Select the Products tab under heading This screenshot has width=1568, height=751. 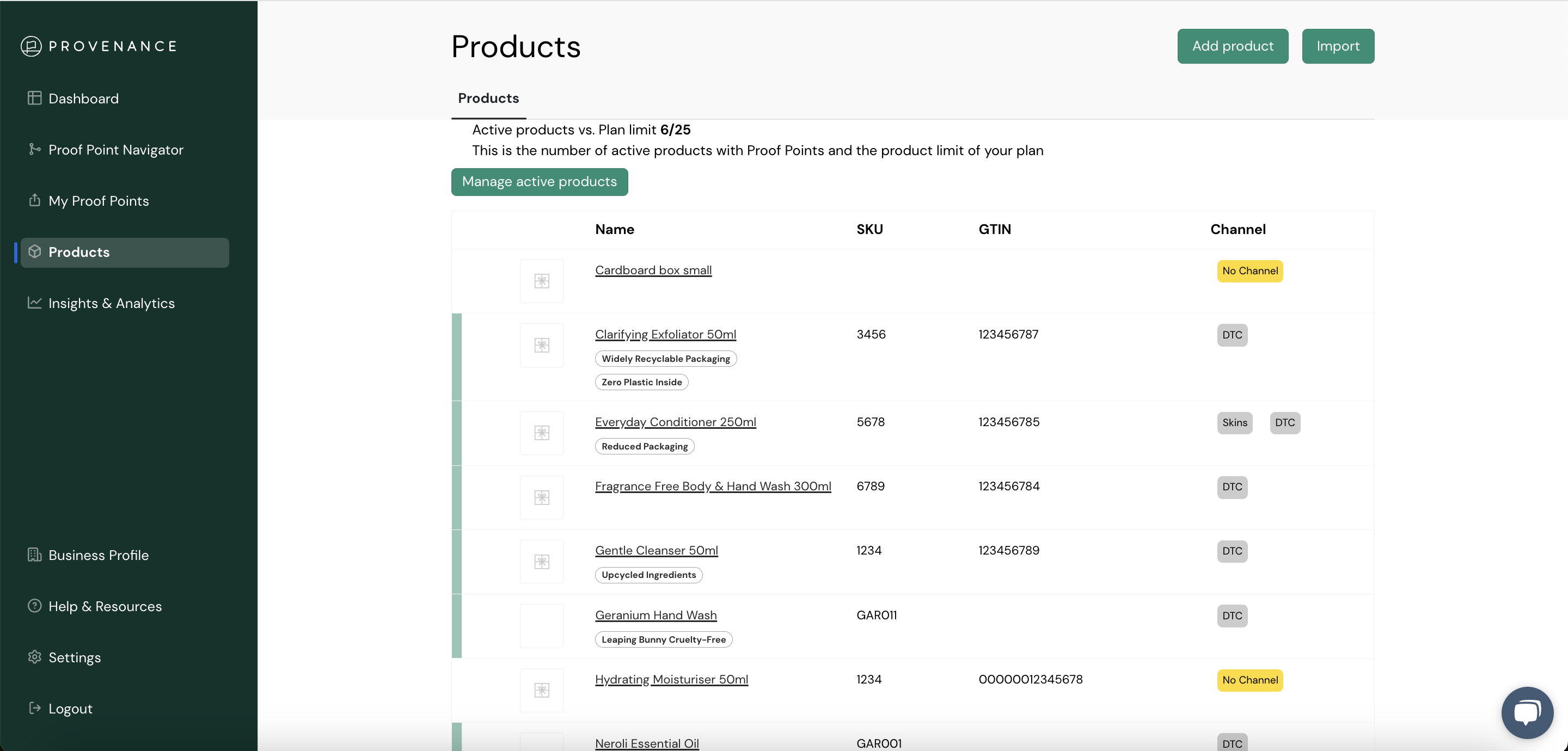(488, 99)
